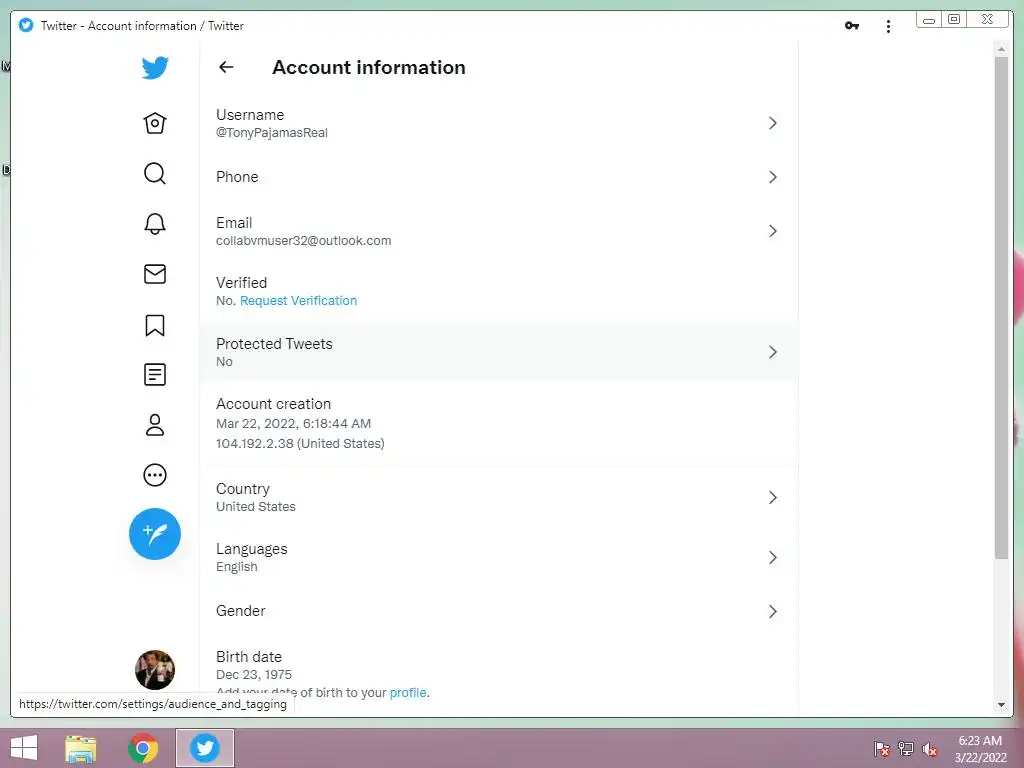Open the Username label

click(x=250, y=115)
